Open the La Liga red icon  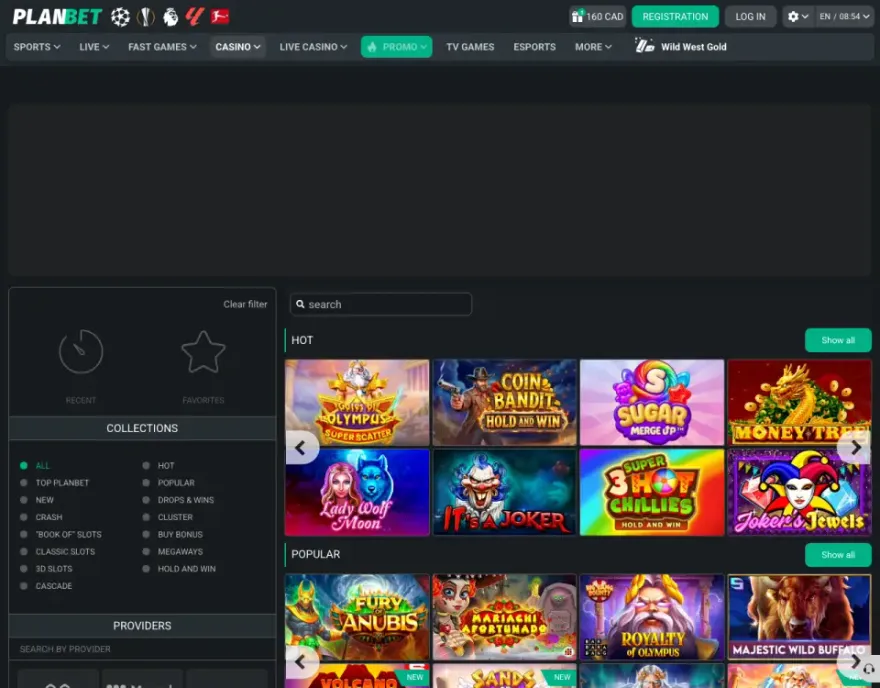coord(195,17)
